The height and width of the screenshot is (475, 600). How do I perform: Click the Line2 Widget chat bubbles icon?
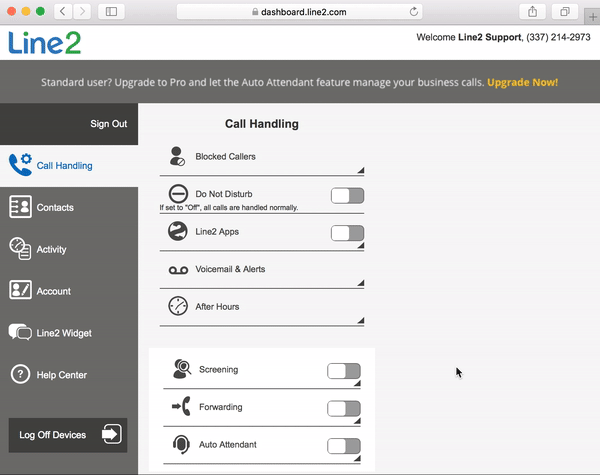click(20, 332)
